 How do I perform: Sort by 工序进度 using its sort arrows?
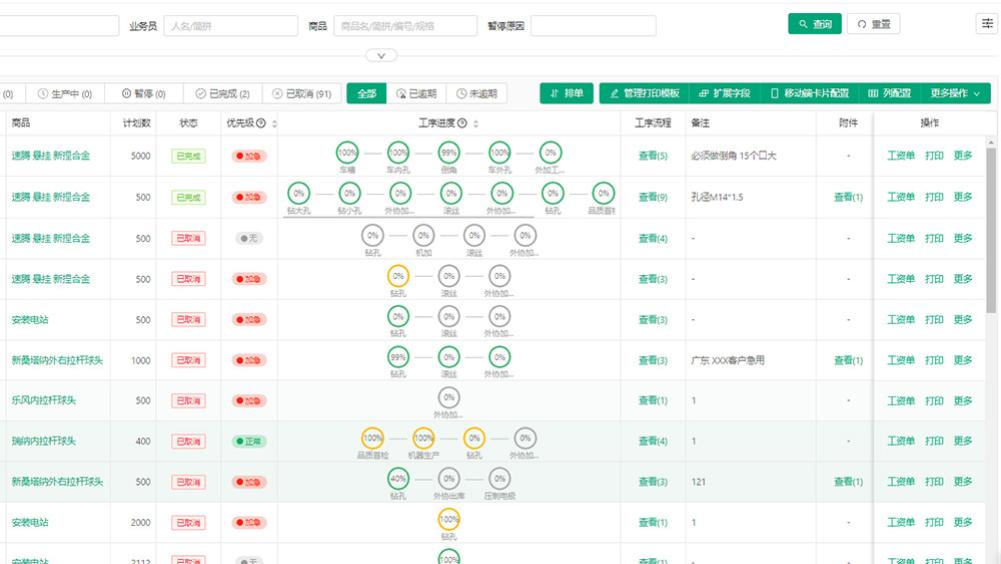(476, 123)
